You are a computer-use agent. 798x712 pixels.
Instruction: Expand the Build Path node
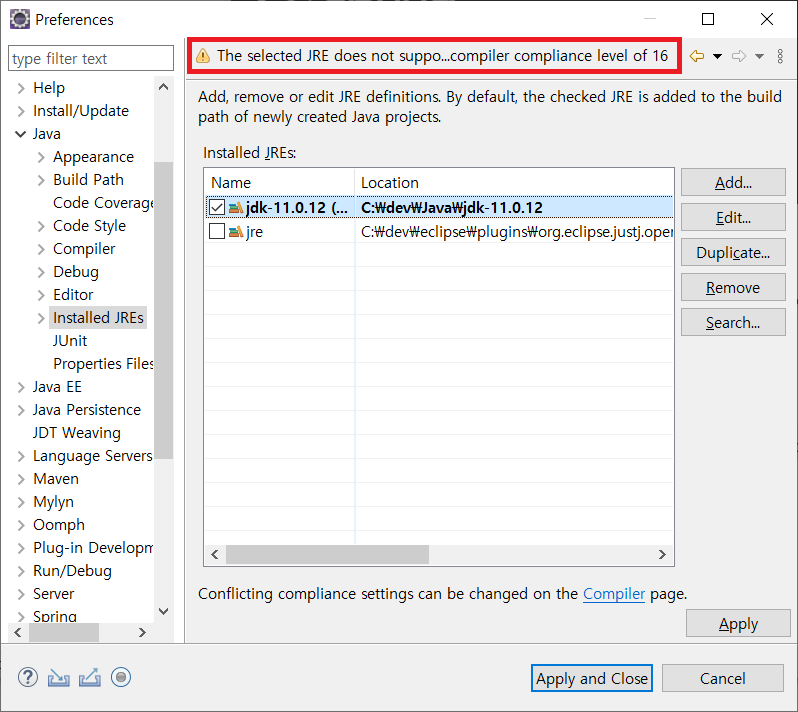(41, 180)
